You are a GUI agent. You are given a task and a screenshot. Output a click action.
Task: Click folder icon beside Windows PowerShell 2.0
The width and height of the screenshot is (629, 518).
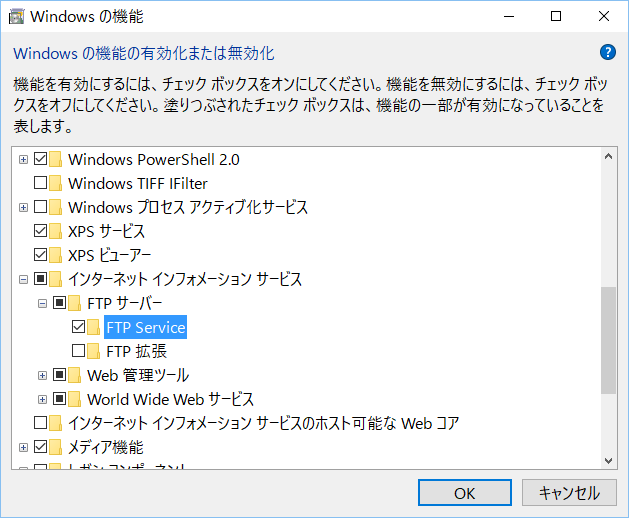55,159
